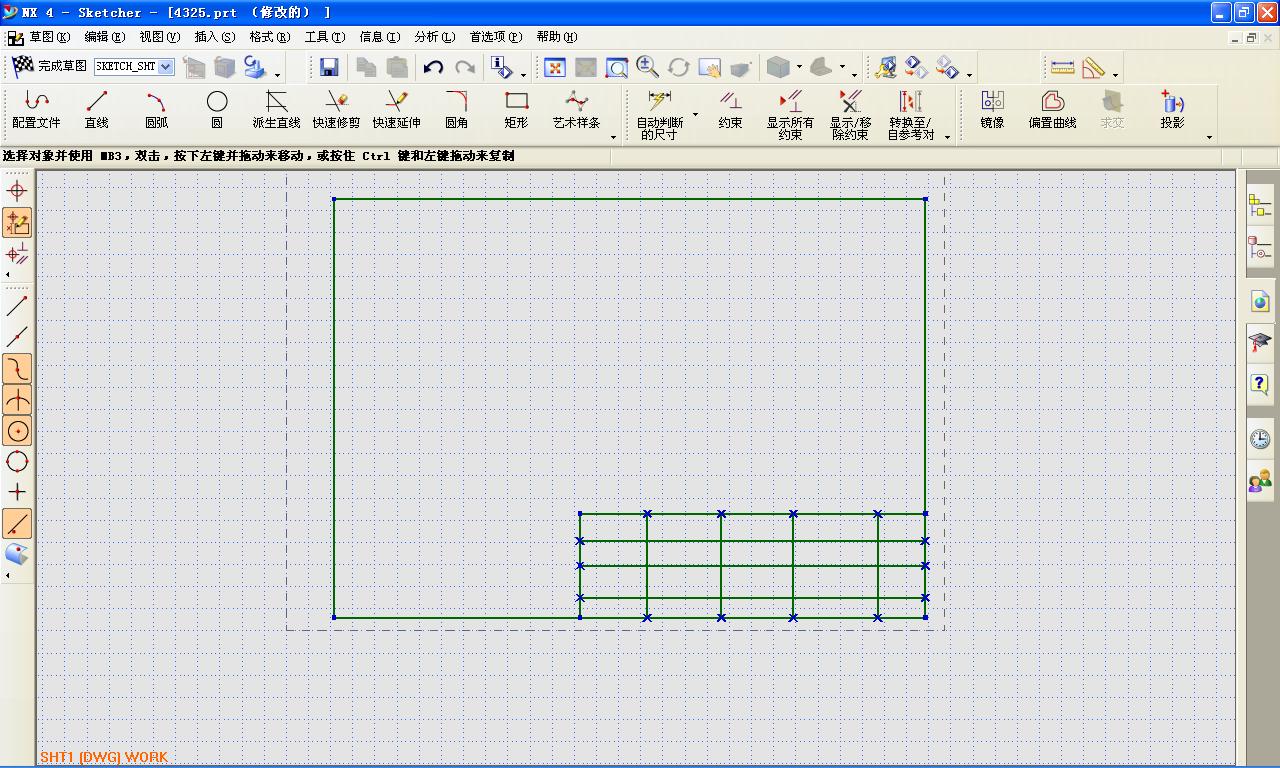Click the 镜像 mirror tool

point(992,110)
